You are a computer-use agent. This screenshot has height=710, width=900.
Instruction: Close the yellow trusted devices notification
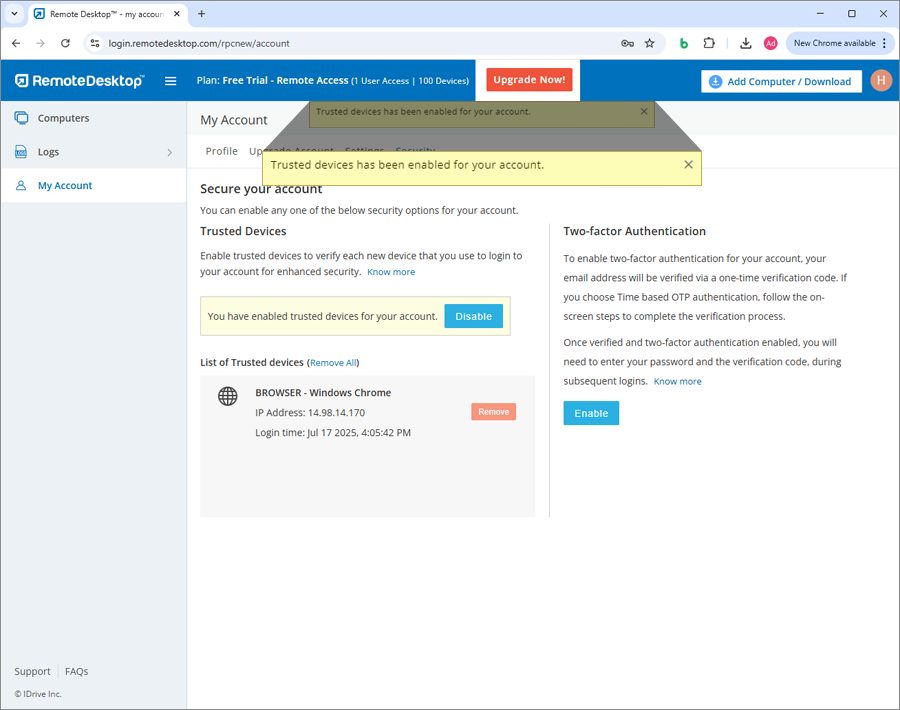688,165
